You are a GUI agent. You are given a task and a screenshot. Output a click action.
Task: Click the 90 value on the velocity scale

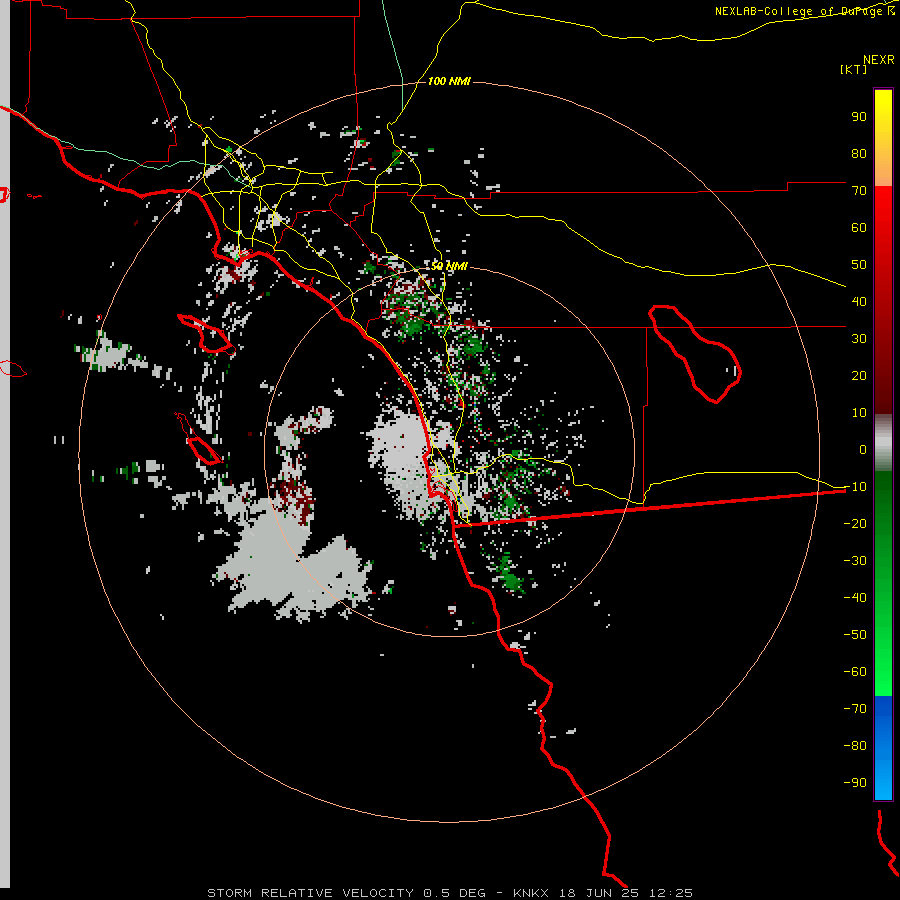coord(859,117)
